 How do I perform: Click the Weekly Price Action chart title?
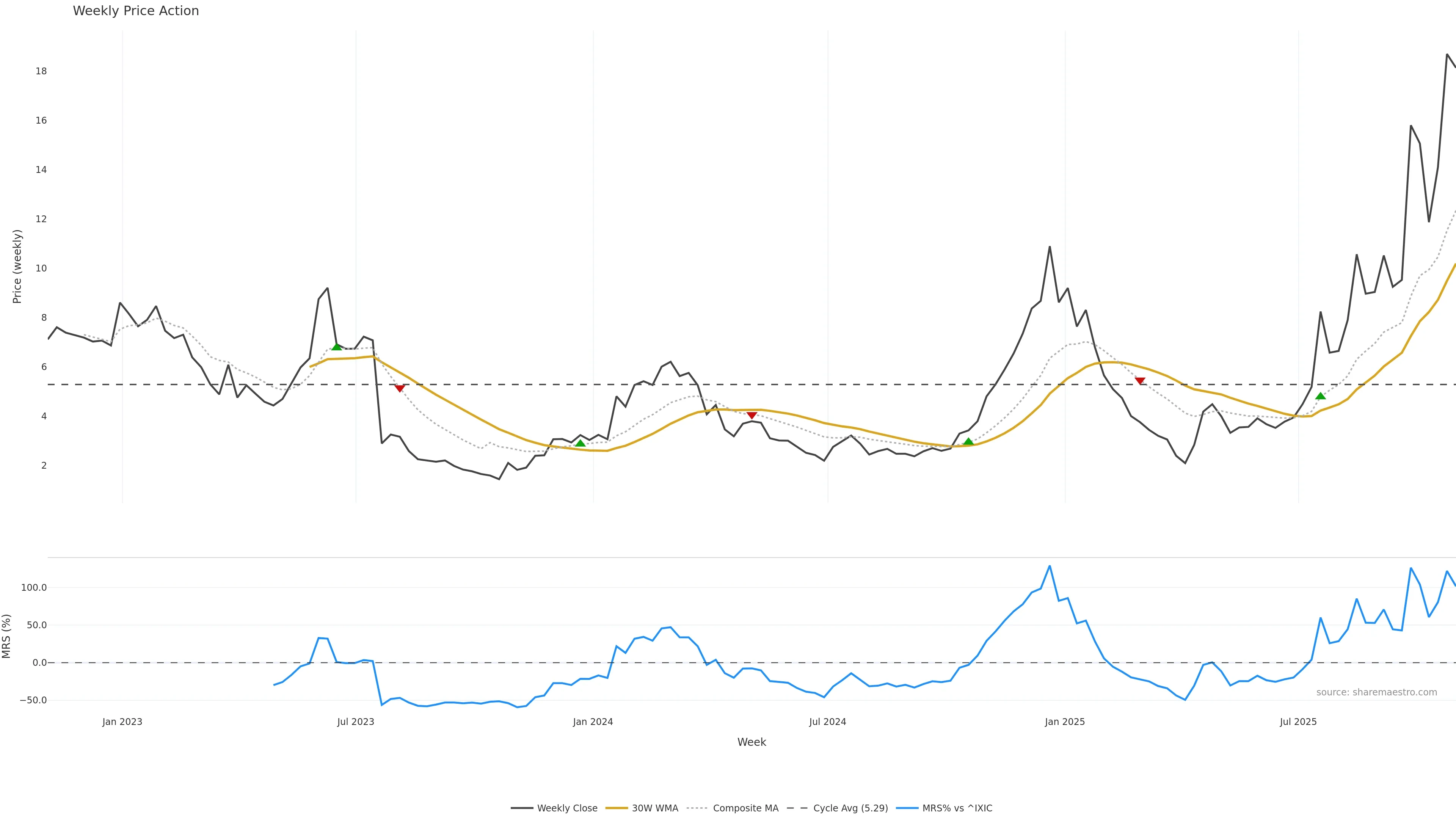point(136,11)
